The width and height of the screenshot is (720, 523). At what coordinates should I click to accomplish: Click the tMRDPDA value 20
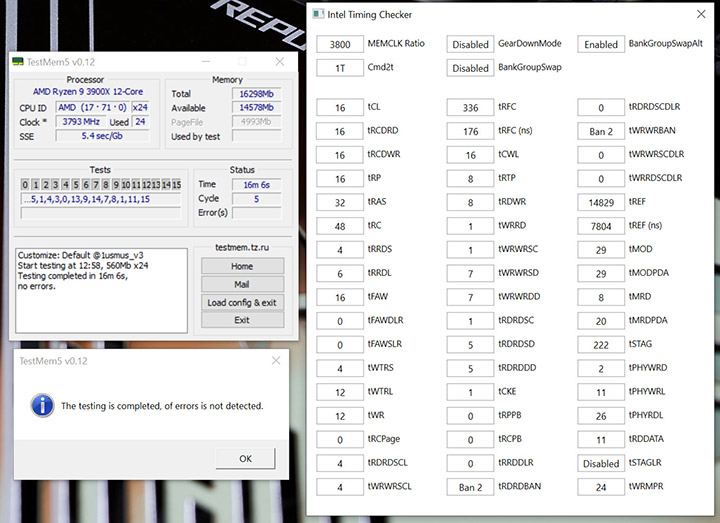point(601,321)
